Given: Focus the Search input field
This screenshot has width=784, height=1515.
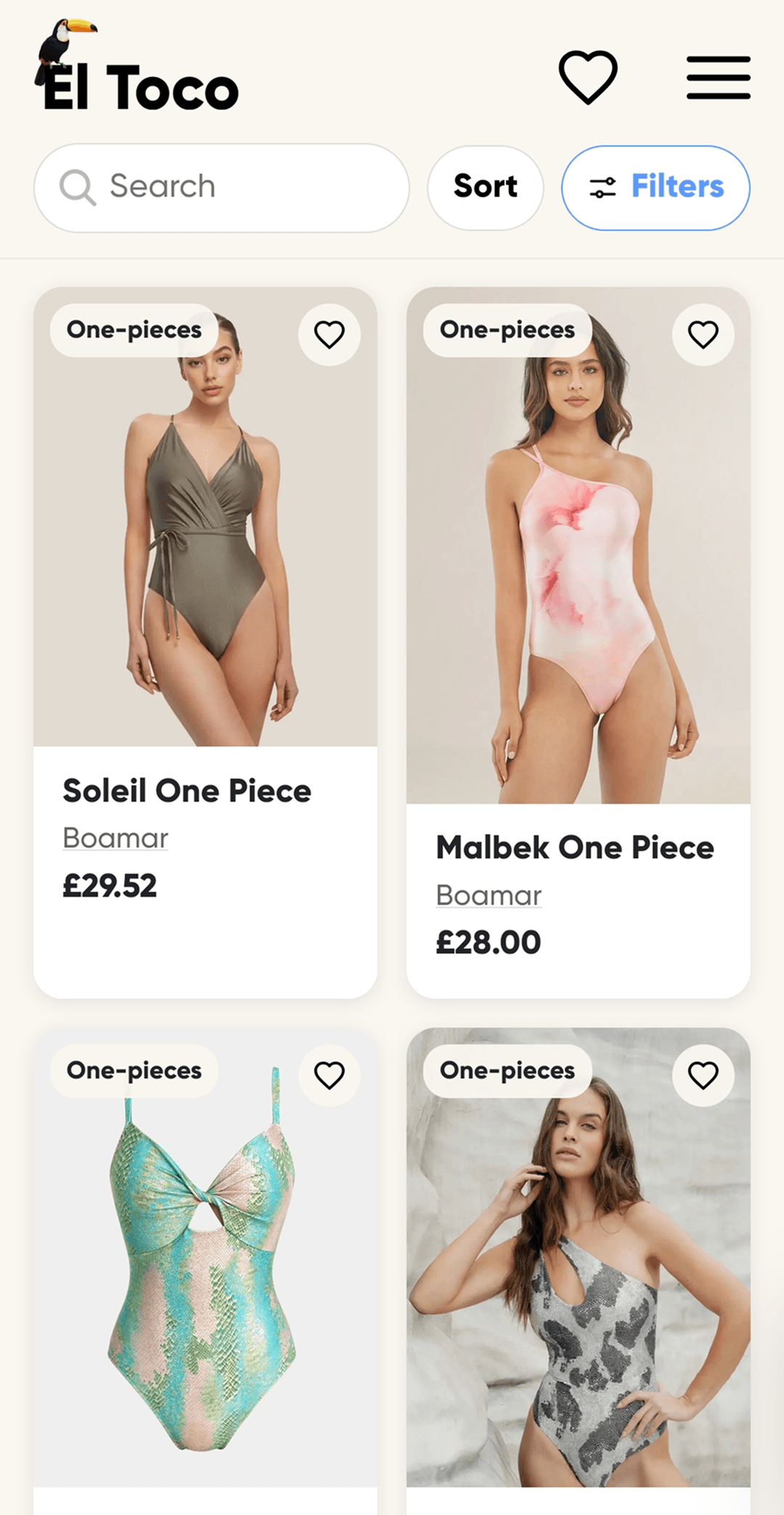Looking at the screenshot, I should [x=221, y=187].
